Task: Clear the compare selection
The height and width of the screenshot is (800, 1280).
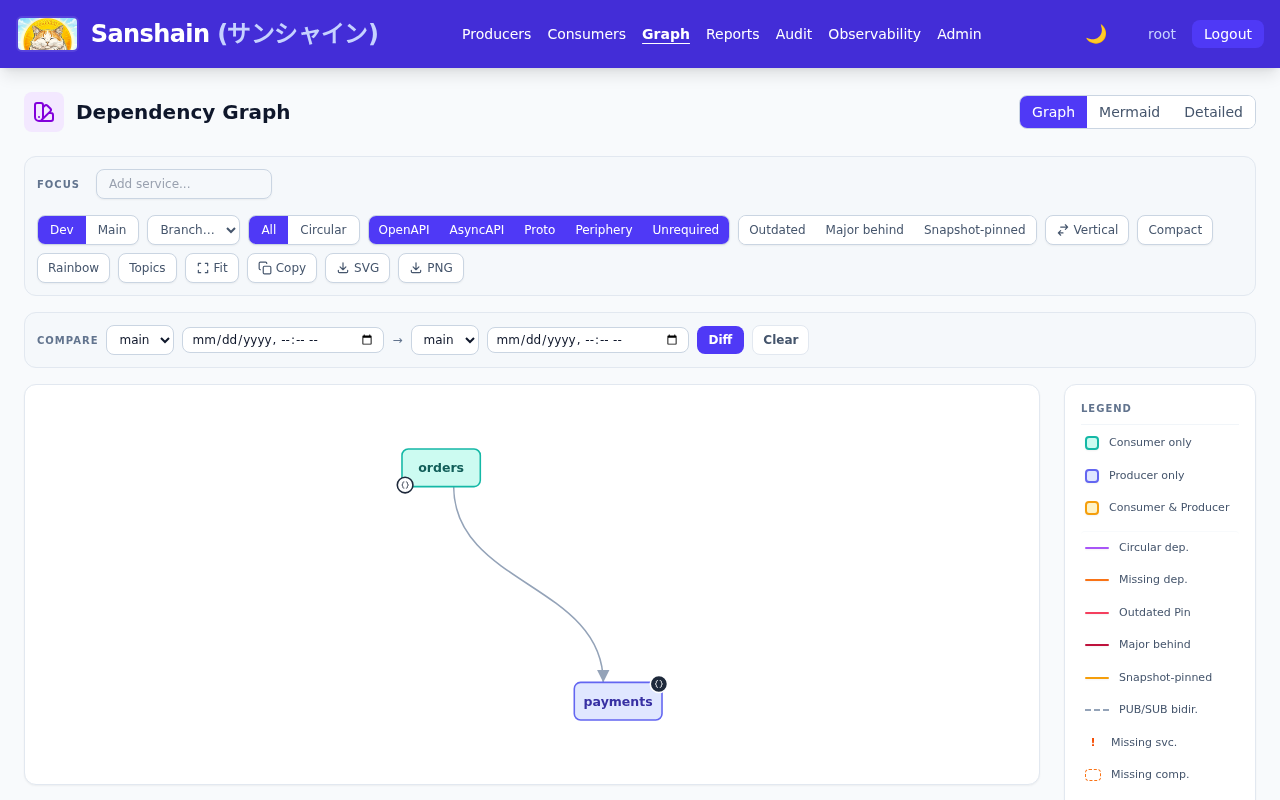Action: point(781,340)
